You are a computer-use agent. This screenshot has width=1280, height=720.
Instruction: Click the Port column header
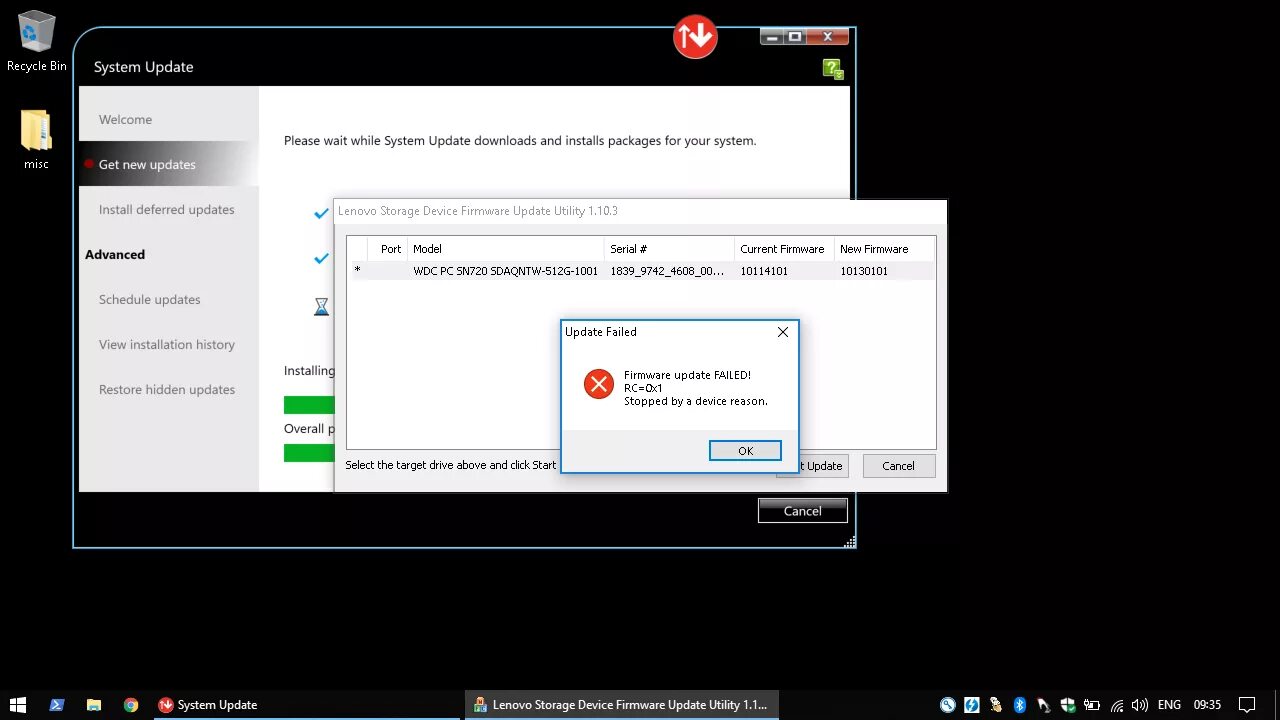click(387, 249)
